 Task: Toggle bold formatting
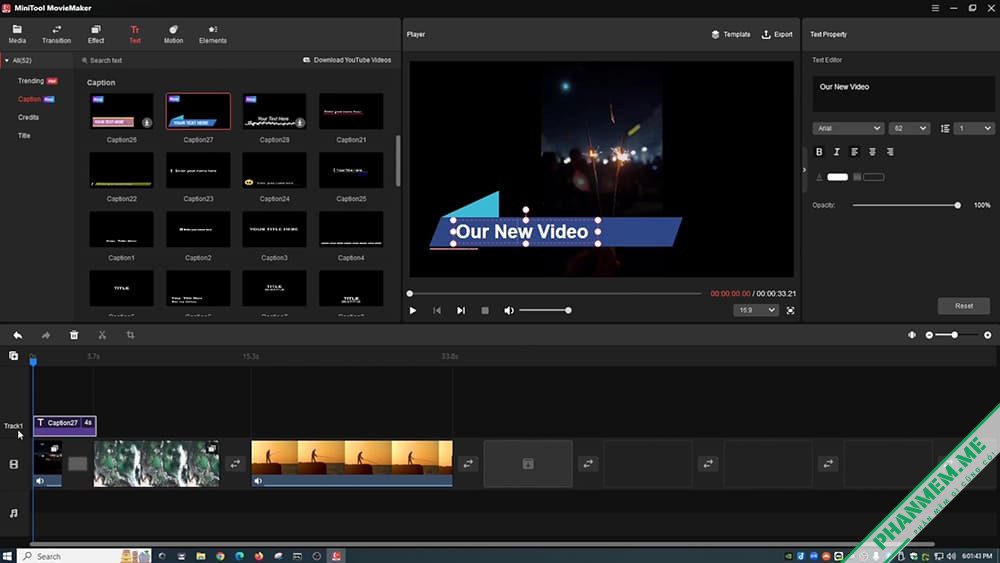[x=819, y=152]
